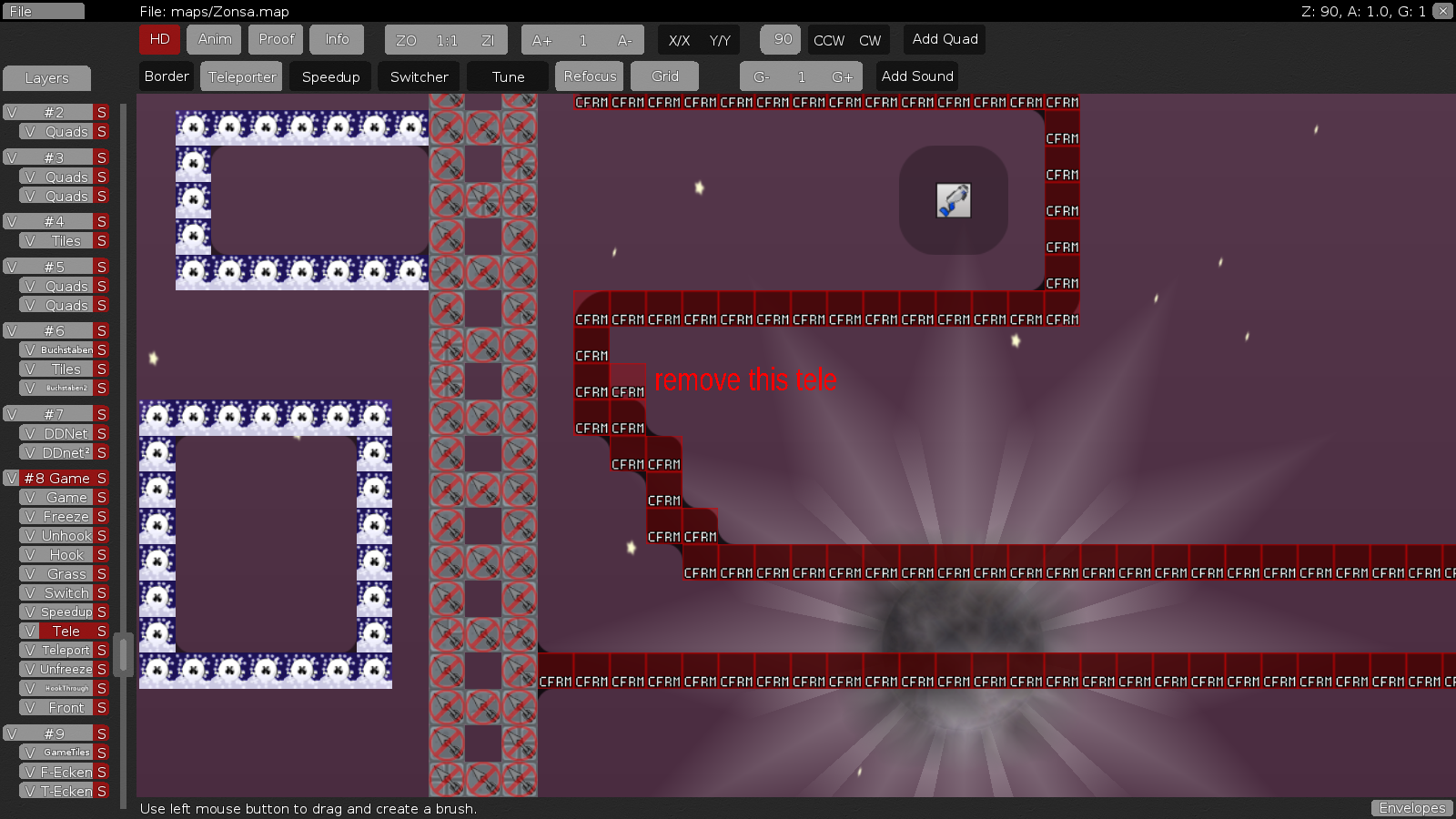Toggle the Grid display button
The width and height of the screenshot is (1456, 819).
point(664,76)
